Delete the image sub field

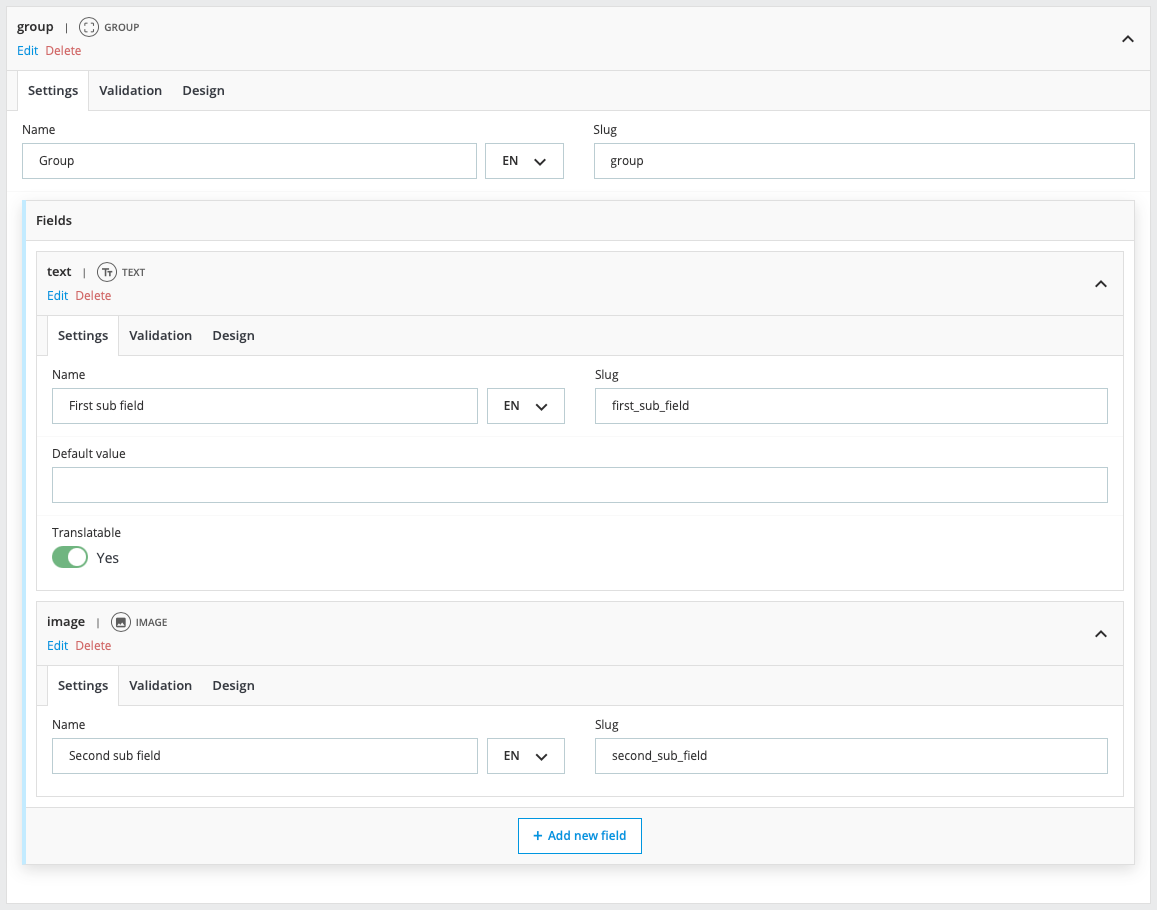[93, 646]
